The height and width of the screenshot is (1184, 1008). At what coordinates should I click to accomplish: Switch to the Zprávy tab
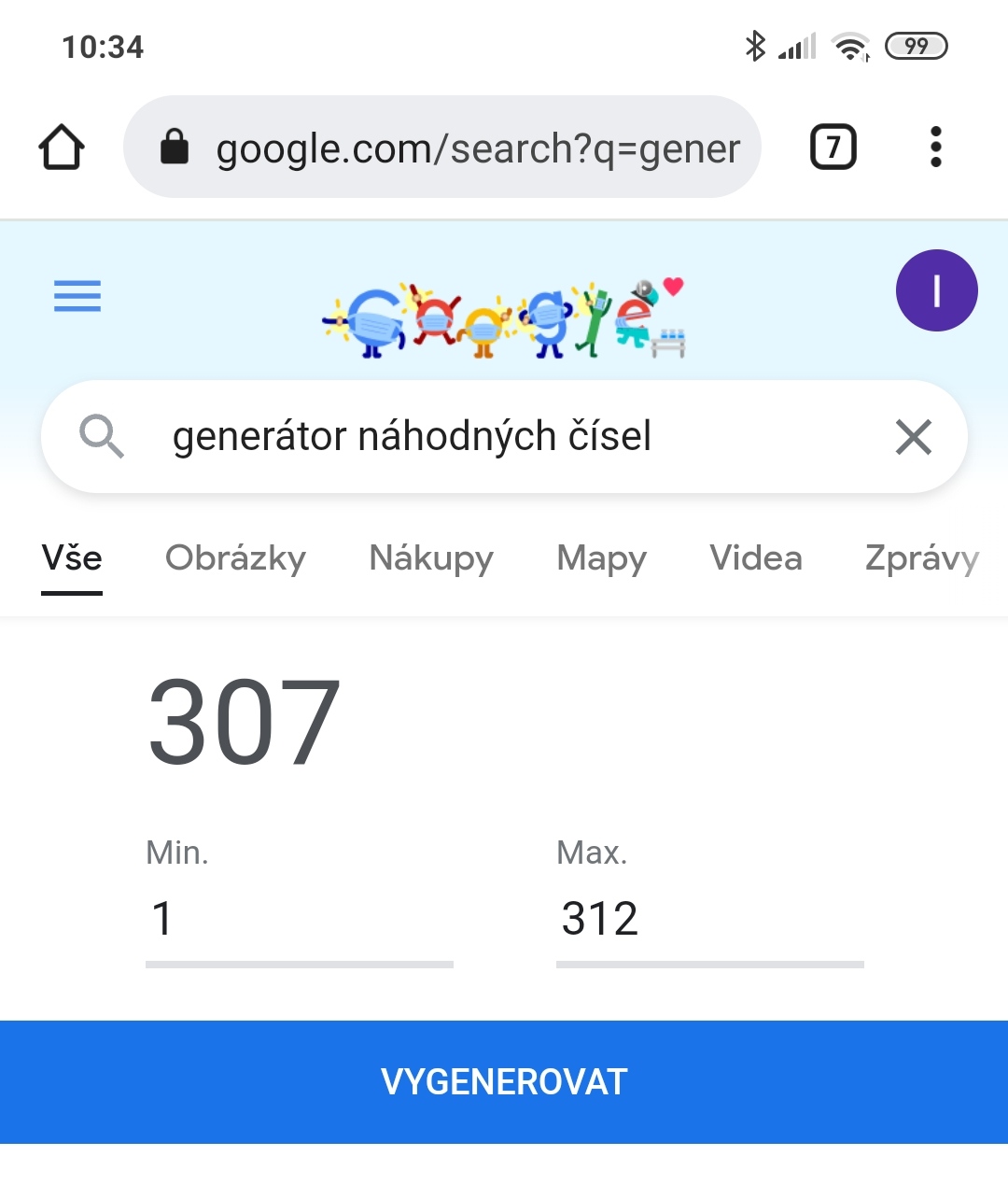click(921, 558)
